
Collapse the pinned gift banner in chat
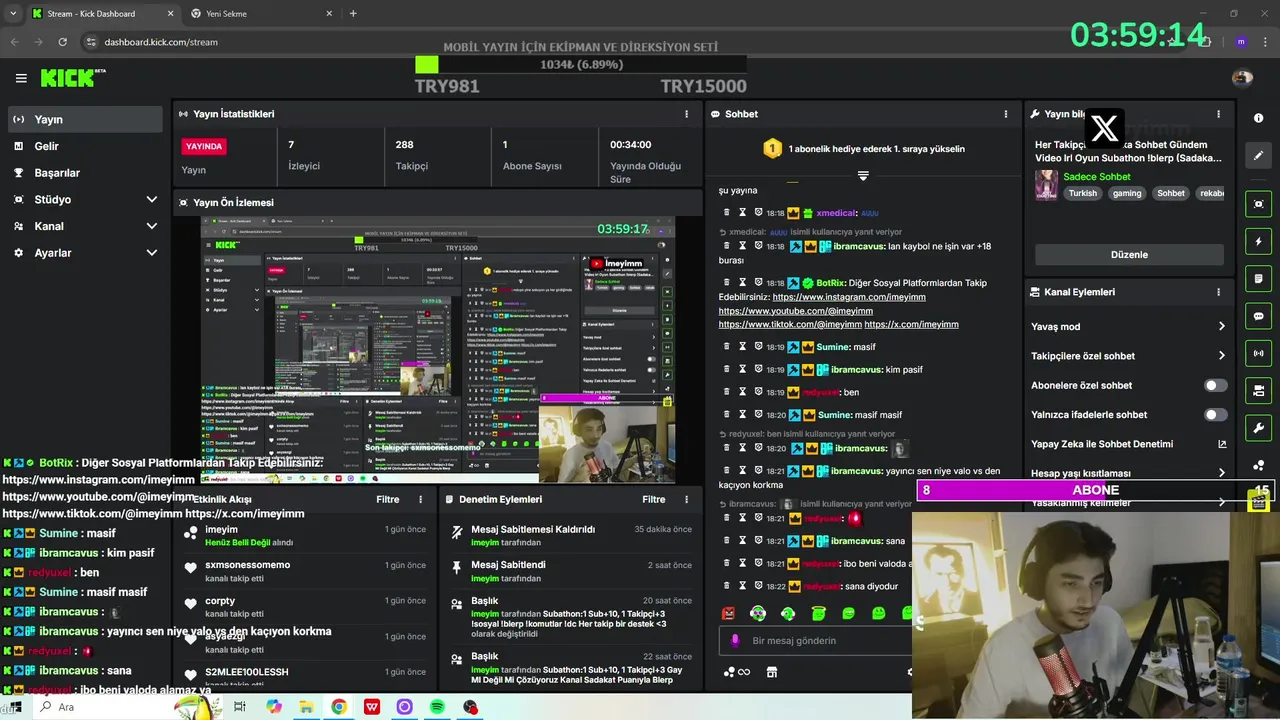click(863, 176)
